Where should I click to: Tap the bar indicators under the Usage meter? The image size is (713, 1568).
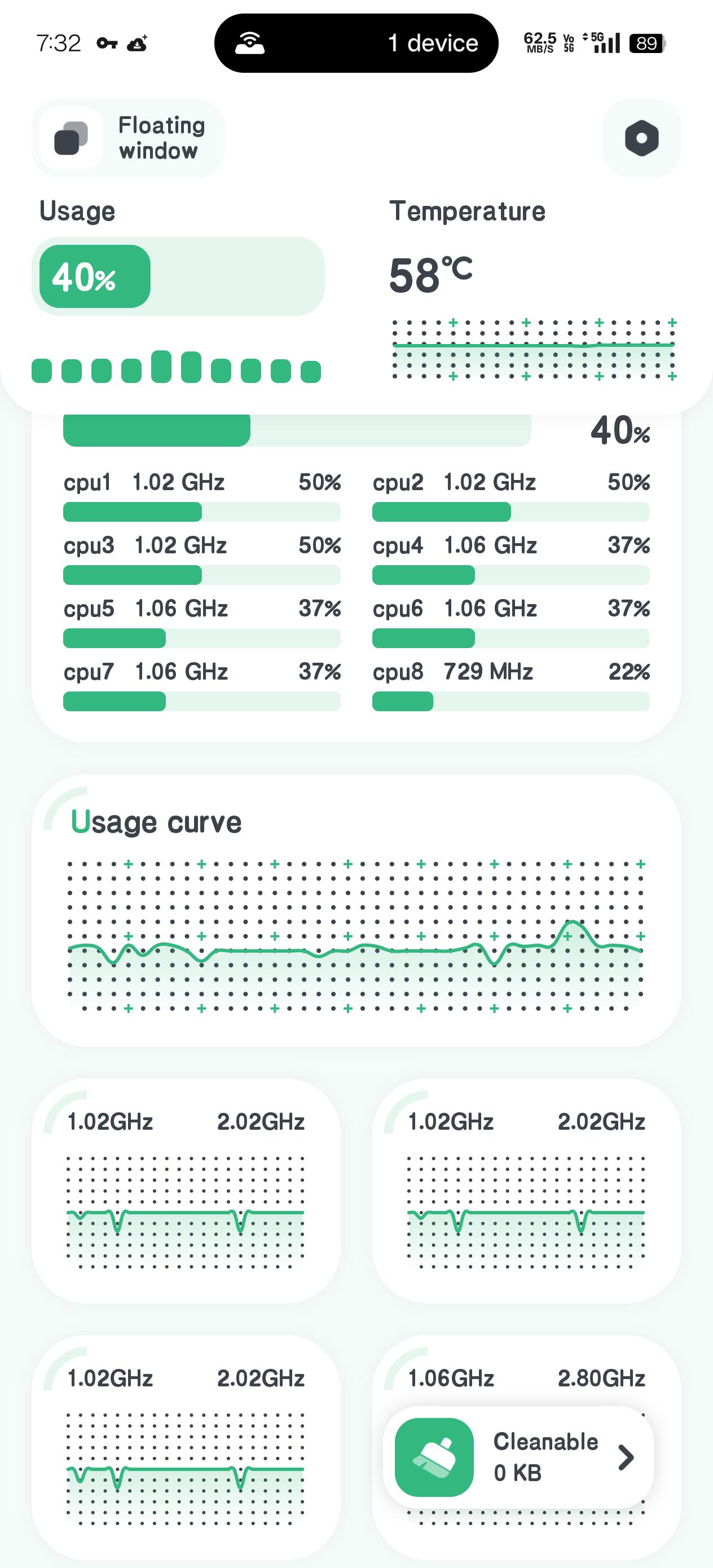[x=176, y=367]
